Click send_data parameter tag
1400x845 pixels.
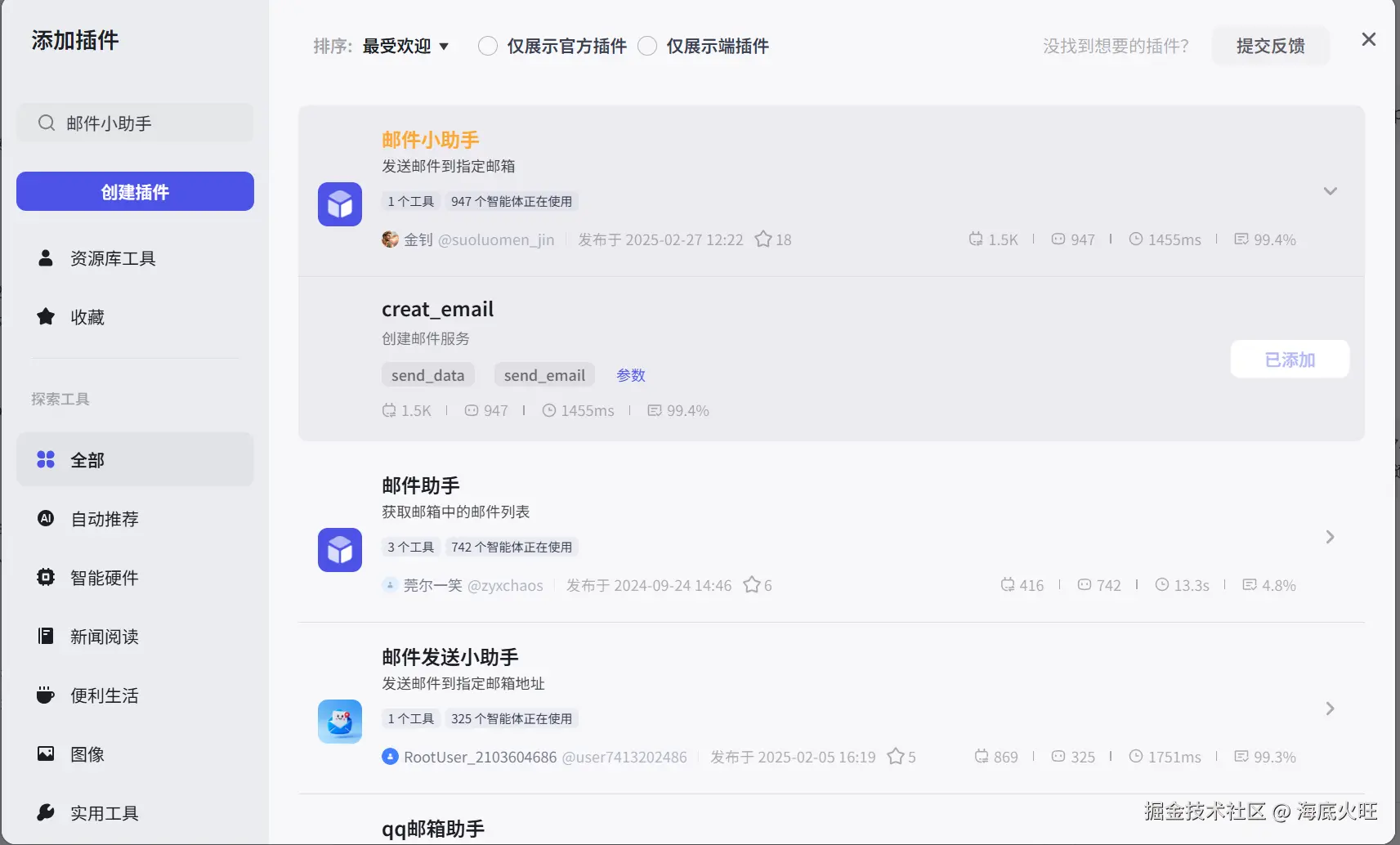point(427,375)
